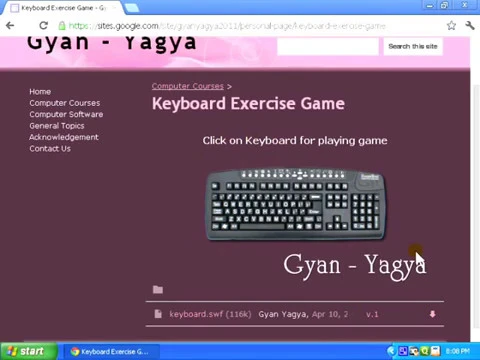This screenshot has width=480, height=360.
Task: Open Computer Courses in the sidebar
Action: (x=65, y=103)
